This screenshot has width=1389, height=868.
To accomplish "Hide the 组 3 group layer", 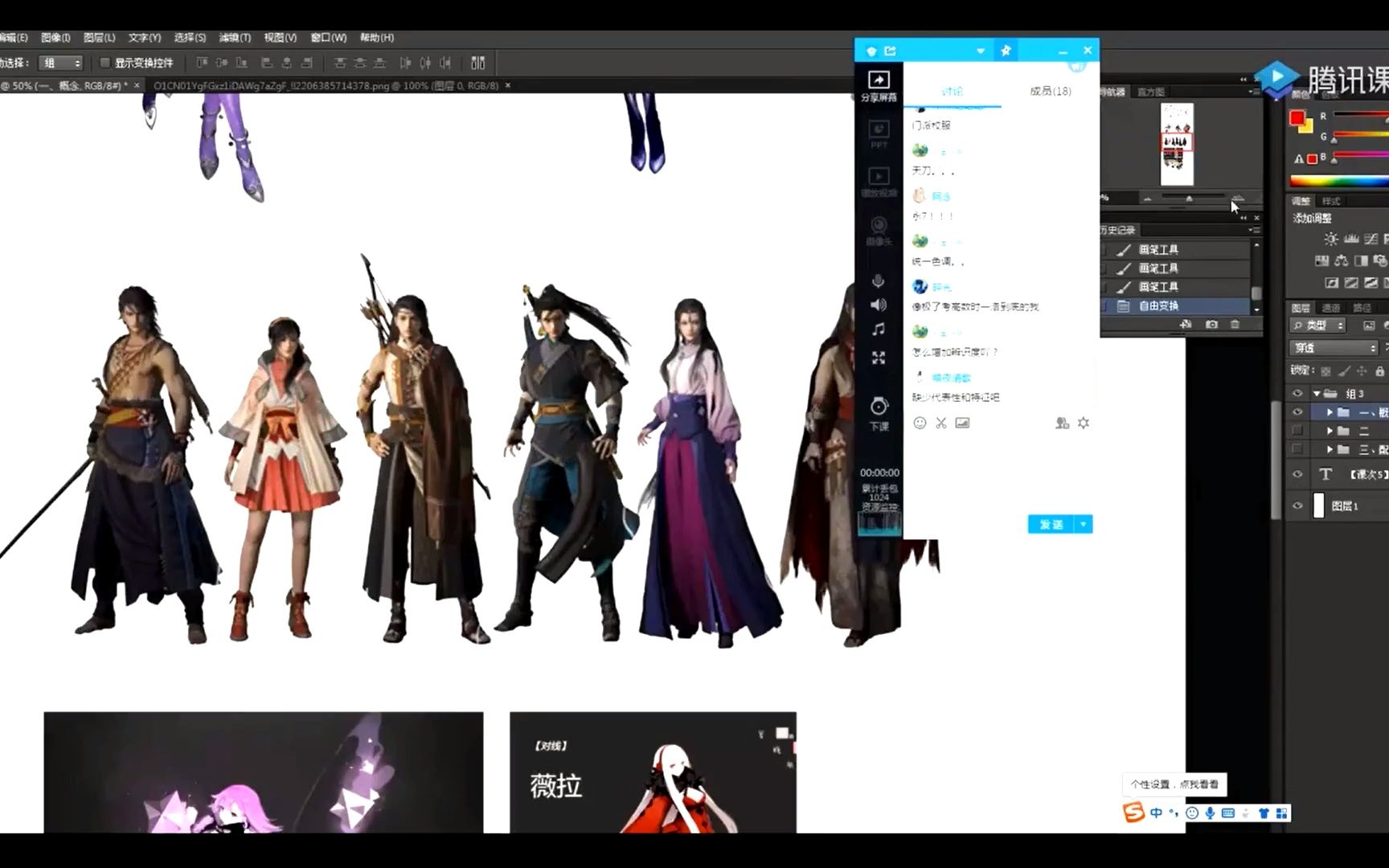I will 1297,394.
